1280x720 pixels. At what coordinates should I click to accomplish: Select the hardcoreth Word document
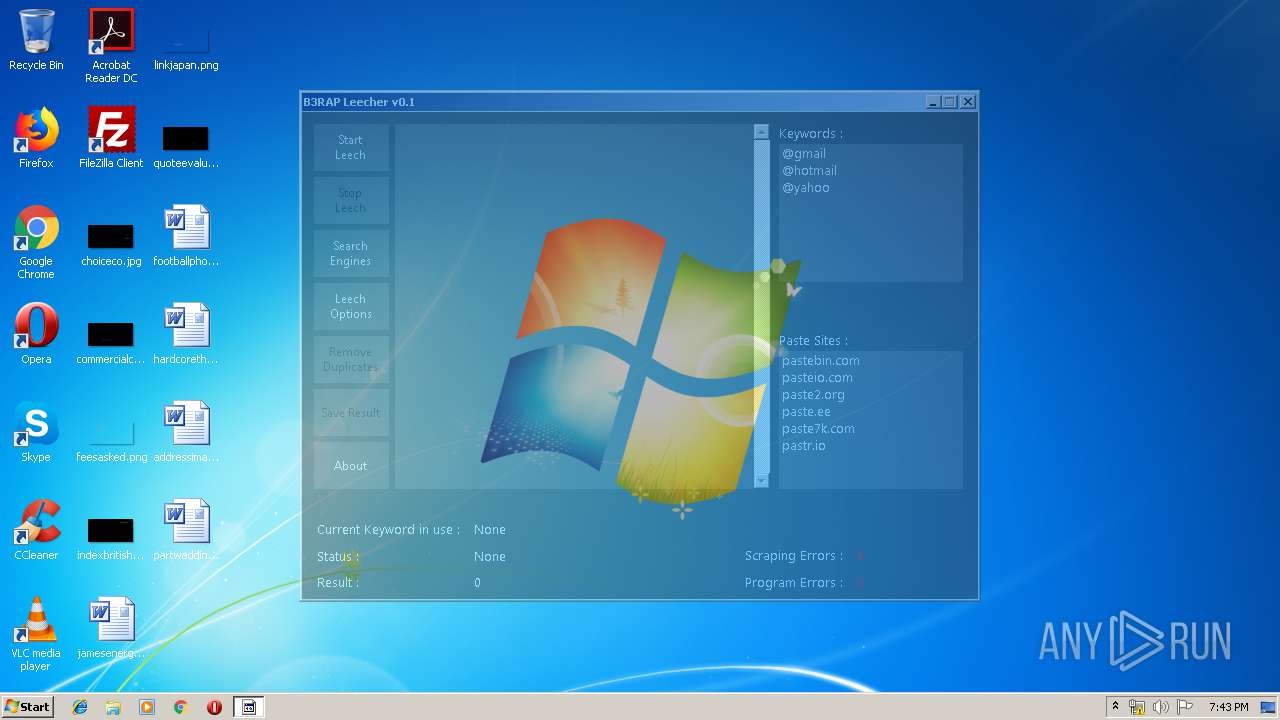tap(186, 334)
